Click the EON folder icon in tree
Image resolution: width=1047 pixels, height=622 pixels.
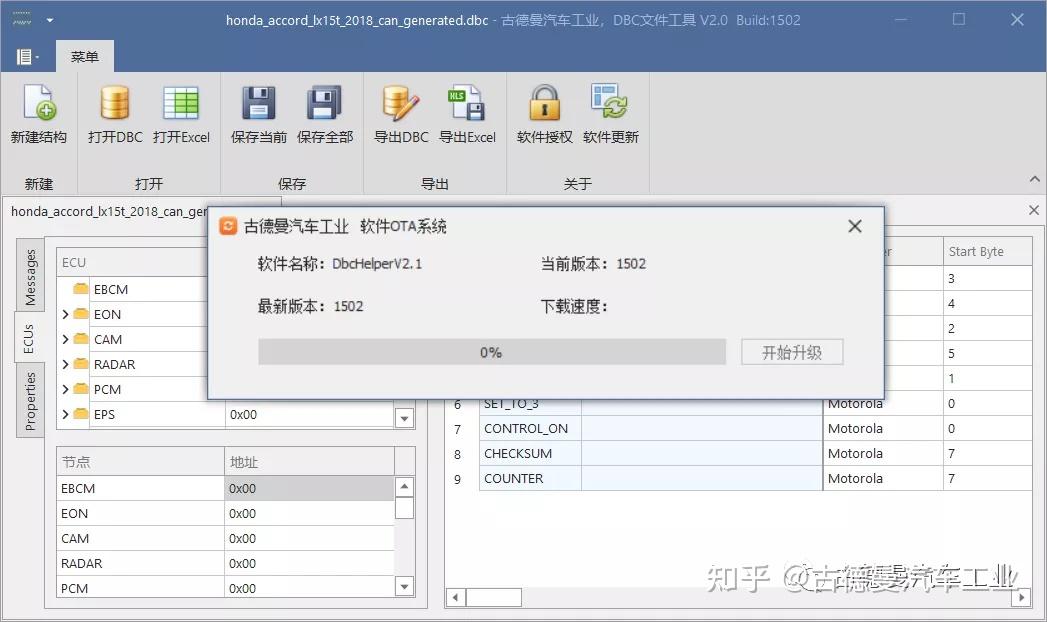(x=81, y=314)
